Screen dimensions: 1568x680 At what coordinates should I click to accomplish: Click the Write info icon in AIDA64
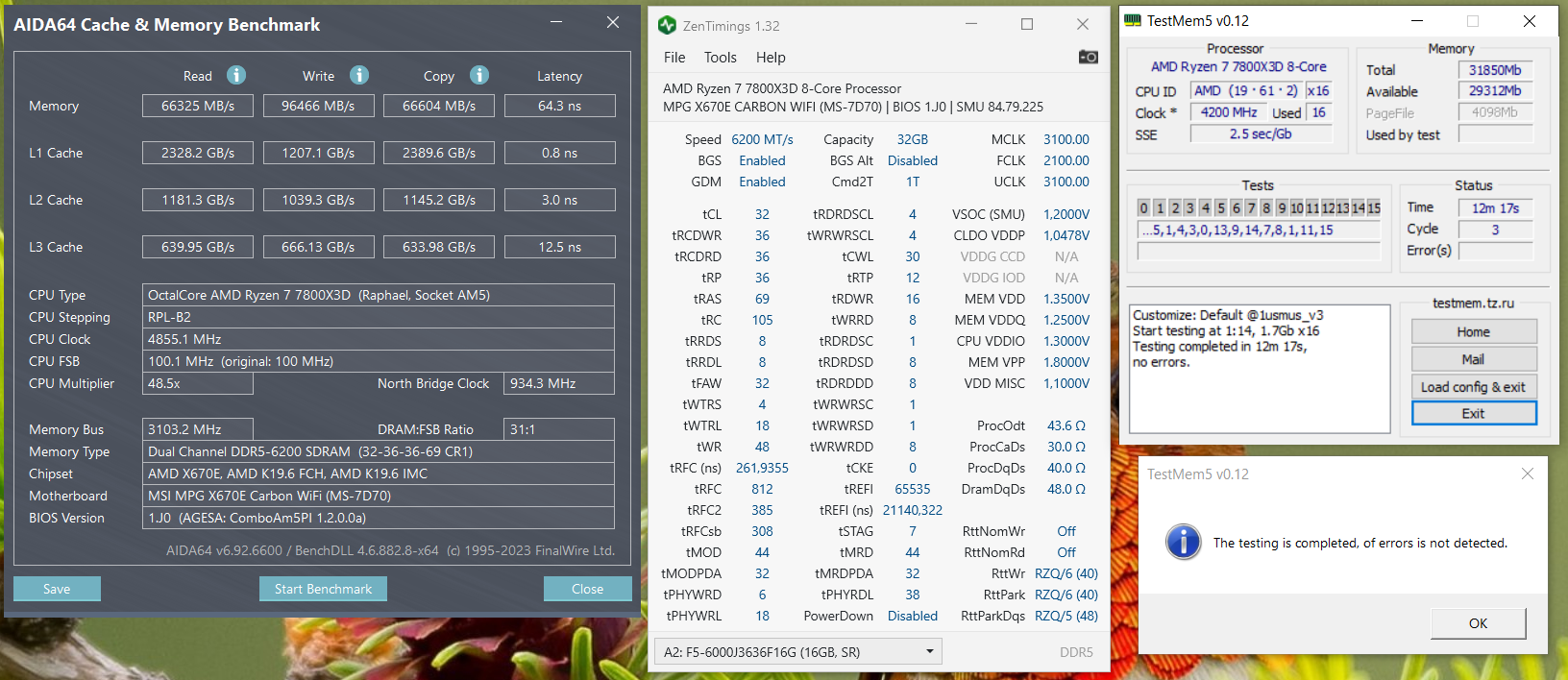(359, 75)
